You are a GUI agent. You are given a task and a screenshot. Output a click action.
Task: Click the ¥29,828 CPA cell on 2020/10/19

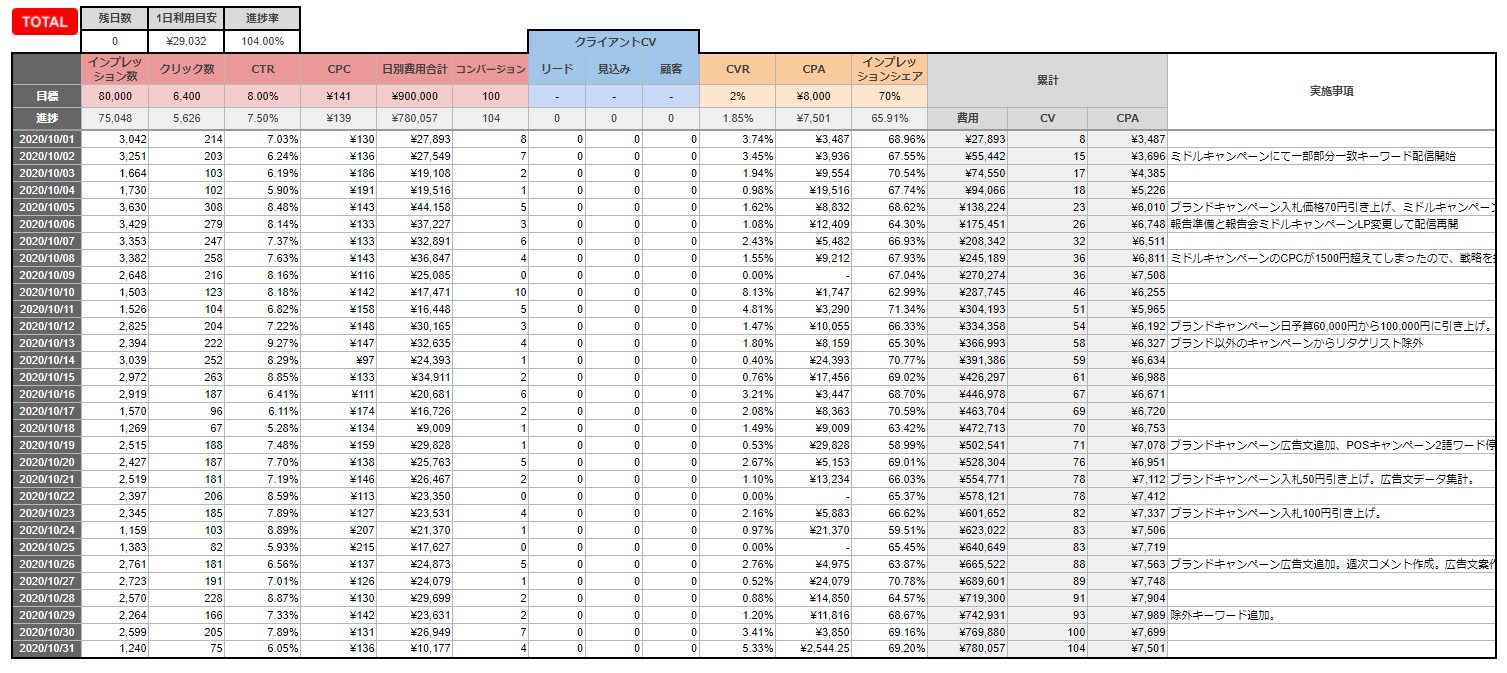point(813,445)
